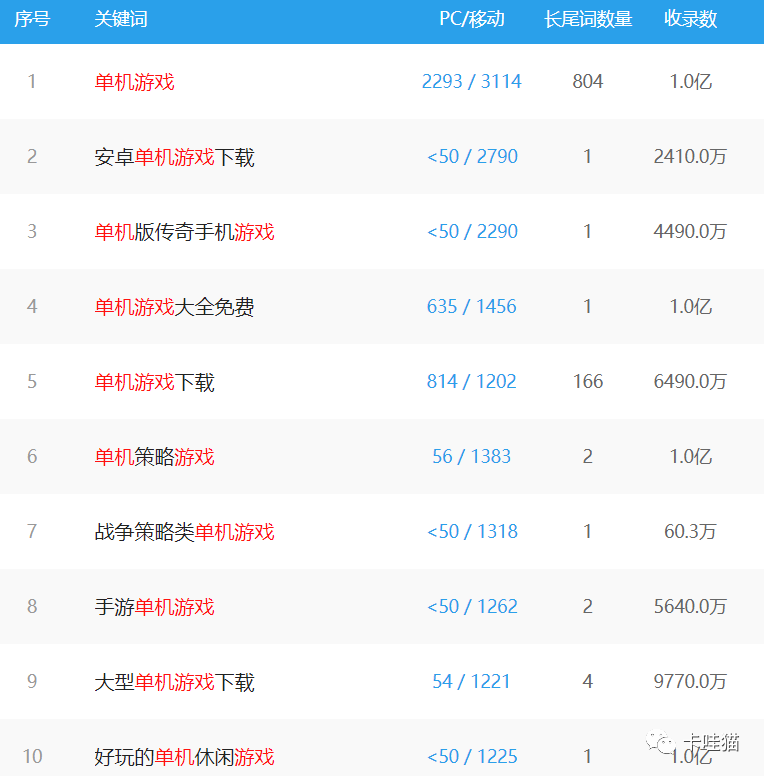This screenshot has width=764, height=776.
Task: Click the 关键词 column header
Action: [x=121, y=19]
